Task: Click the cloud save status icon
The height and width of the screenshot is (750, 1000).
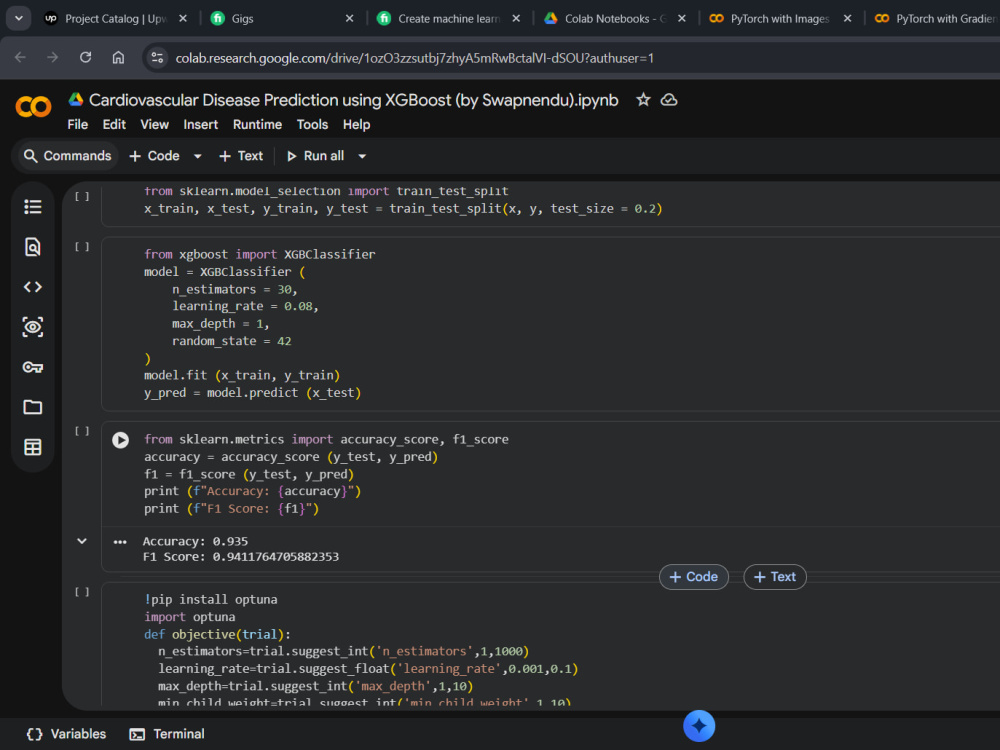Action: [669, 100]
